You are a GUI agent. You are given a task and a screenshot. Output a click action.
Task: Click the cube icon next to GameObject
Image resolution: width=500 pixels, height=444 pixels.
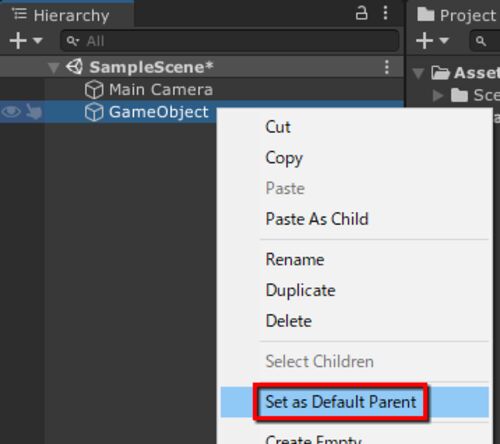[94, 112]
